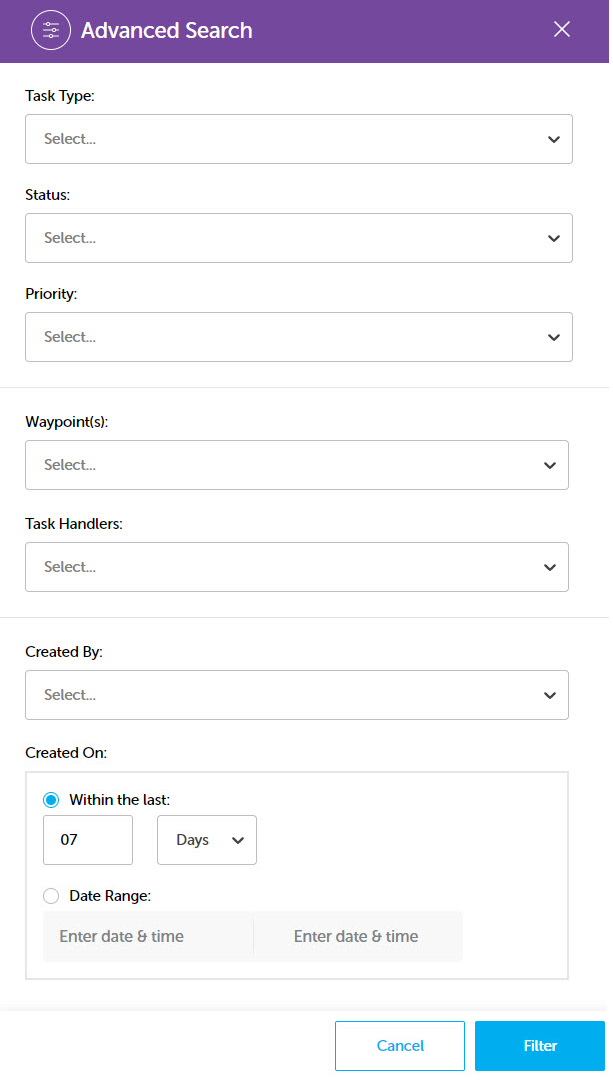Viewport: 613px width, 1081px height.
Task: Click the Priority dropdown chevron arrow
Action: pos(554,338)
